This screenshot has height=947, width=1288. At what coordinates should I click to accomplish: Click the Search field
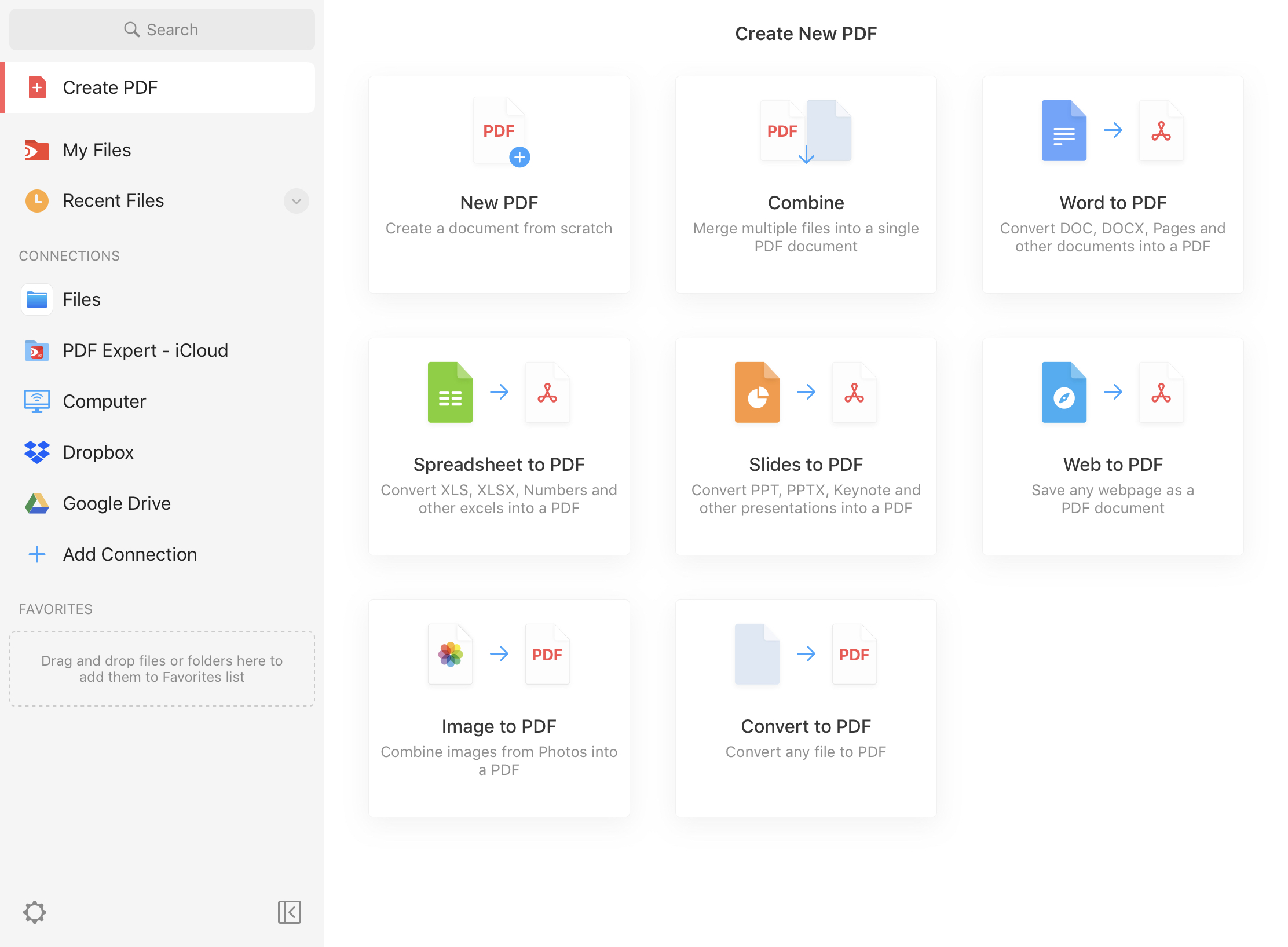pyautogui.click(x=162, y=30)
